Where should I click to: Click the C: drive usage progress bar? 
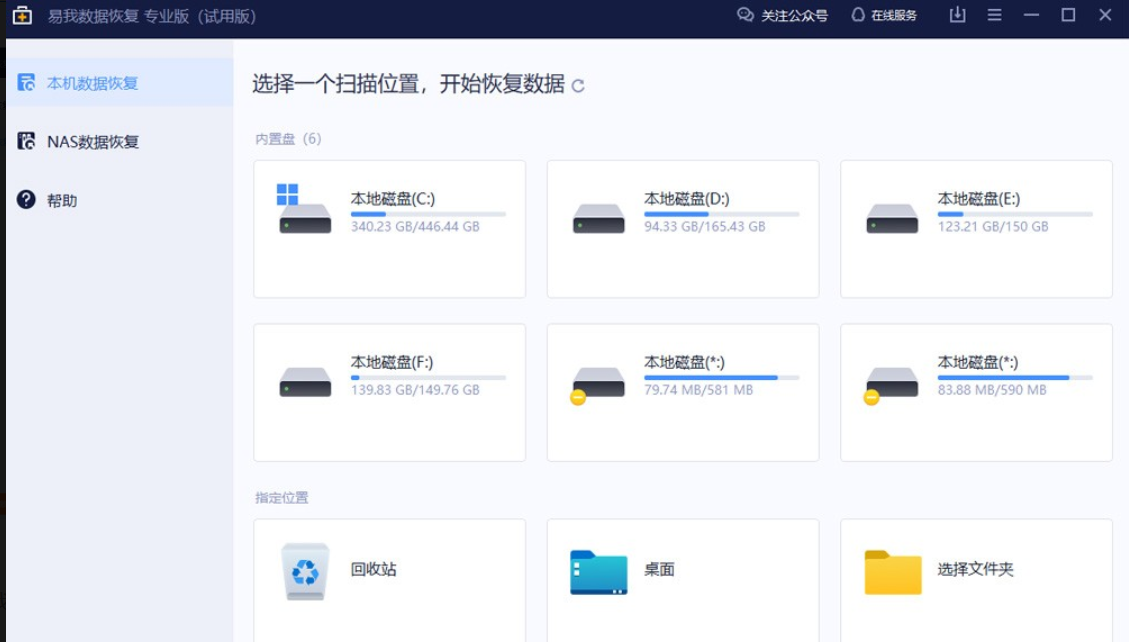[x=428, y=214]
